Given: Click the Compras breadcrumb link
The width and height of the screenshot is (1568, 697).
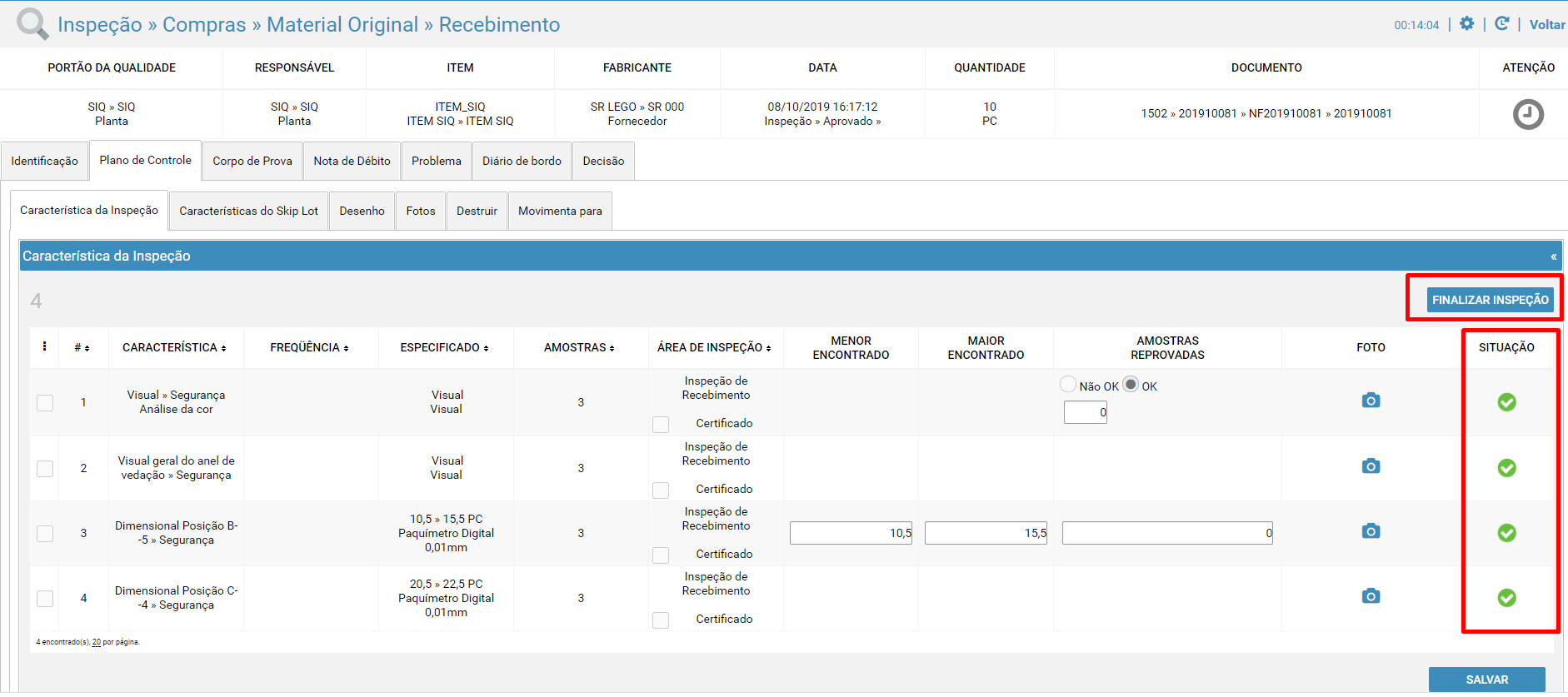Looking at the screenshot, I should [x=204, y=25].
